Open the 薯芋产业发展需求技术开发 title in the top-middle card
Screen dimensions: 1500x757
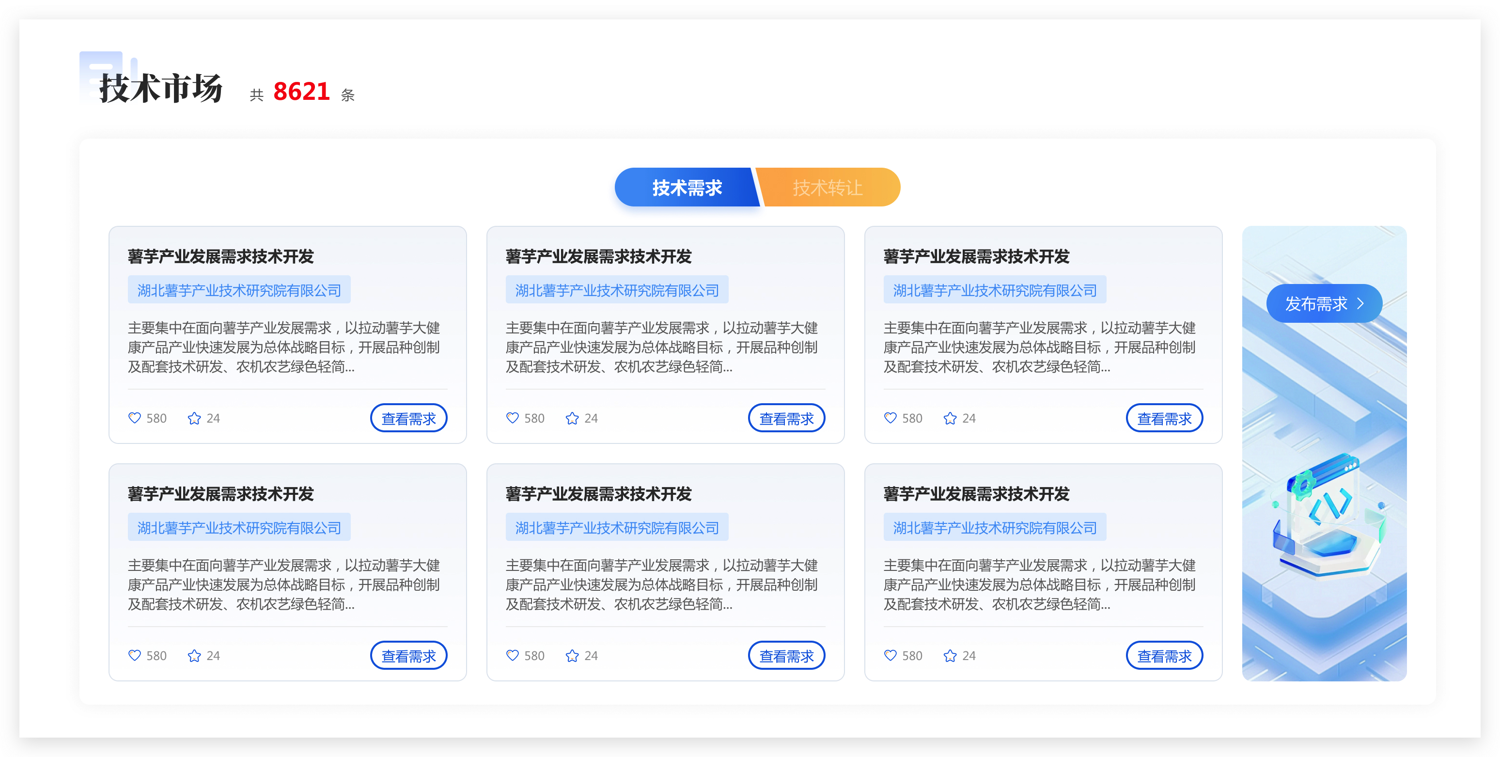(x=598, y=257)
